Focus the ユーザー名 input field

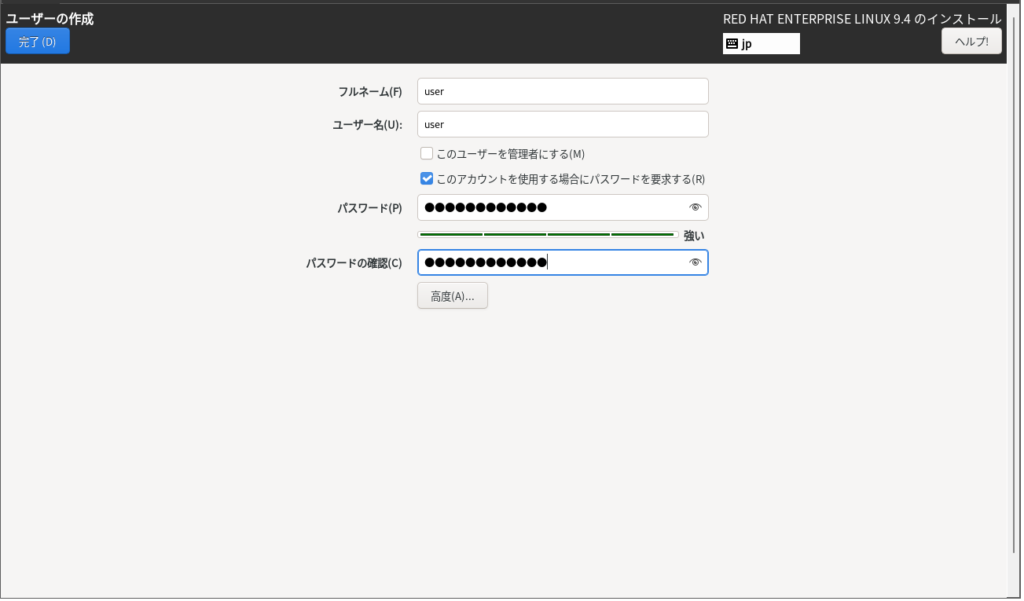562,125
